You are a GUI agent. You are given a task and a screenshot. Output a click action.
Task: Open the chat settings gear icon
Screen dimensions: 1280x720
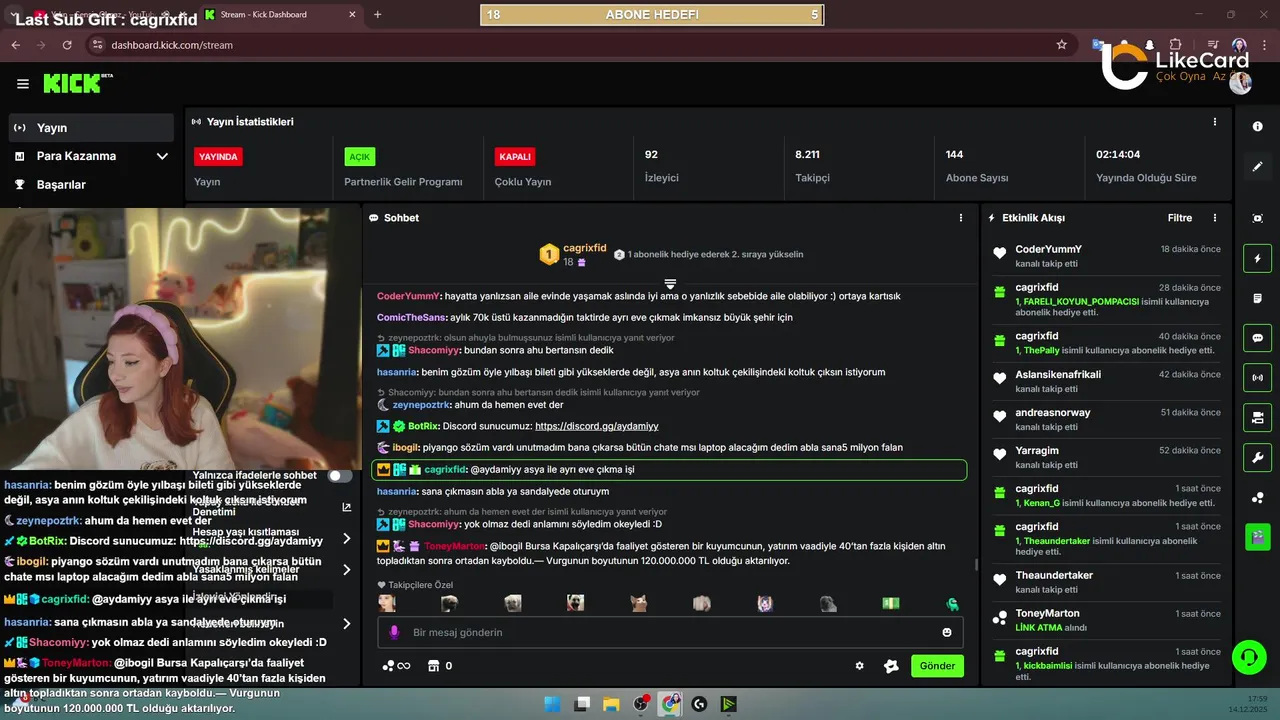coord(859,666)
